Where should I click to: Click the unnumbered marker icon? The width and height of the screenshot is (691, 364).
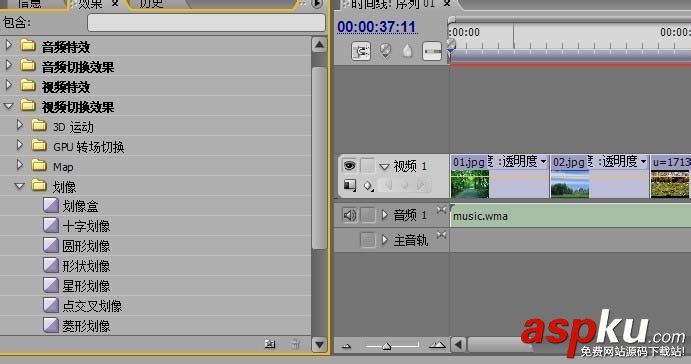click(407, 51)
